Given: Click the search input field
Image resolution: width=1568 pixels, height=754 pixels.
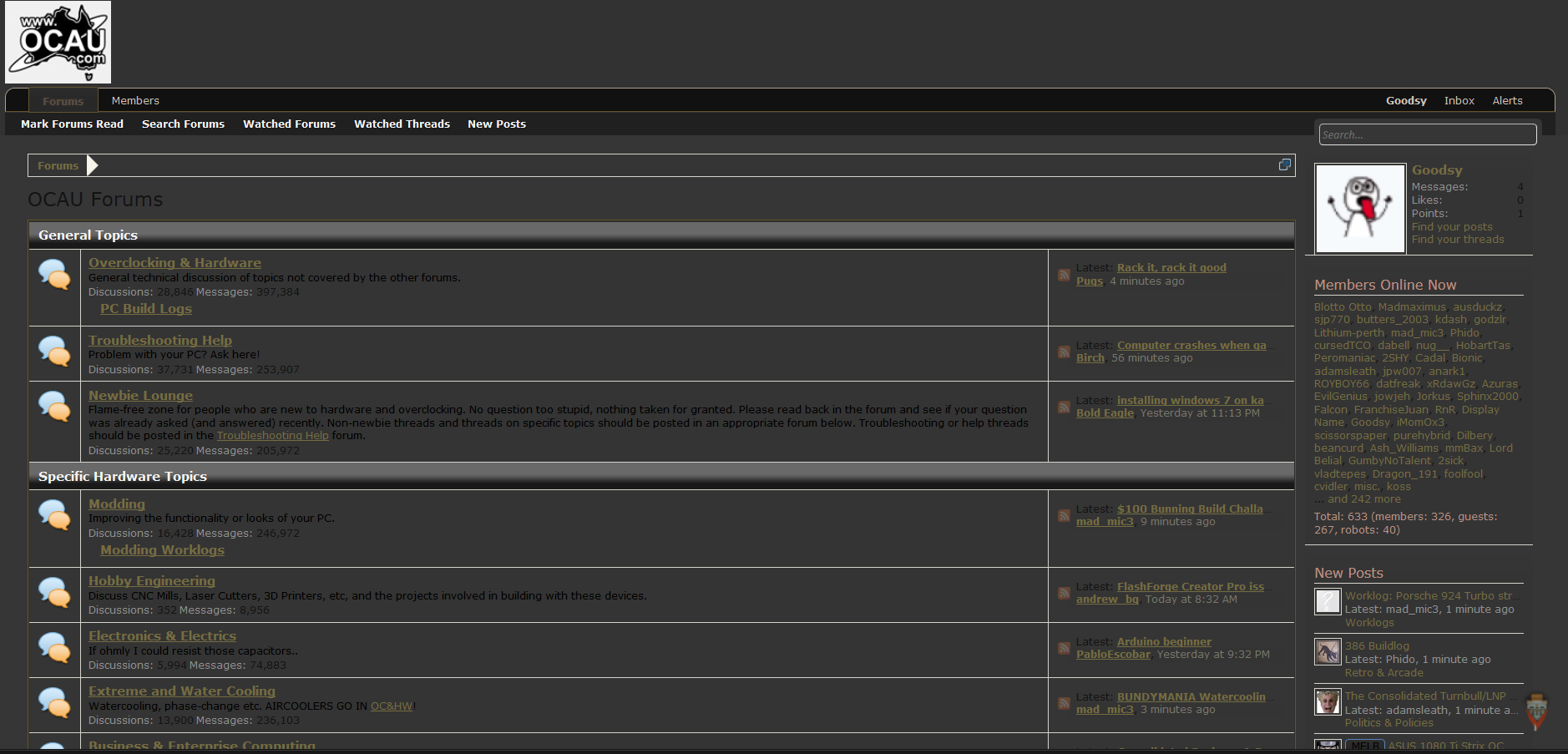Looking at the screenshot, I should click(x=1427, y=134).
